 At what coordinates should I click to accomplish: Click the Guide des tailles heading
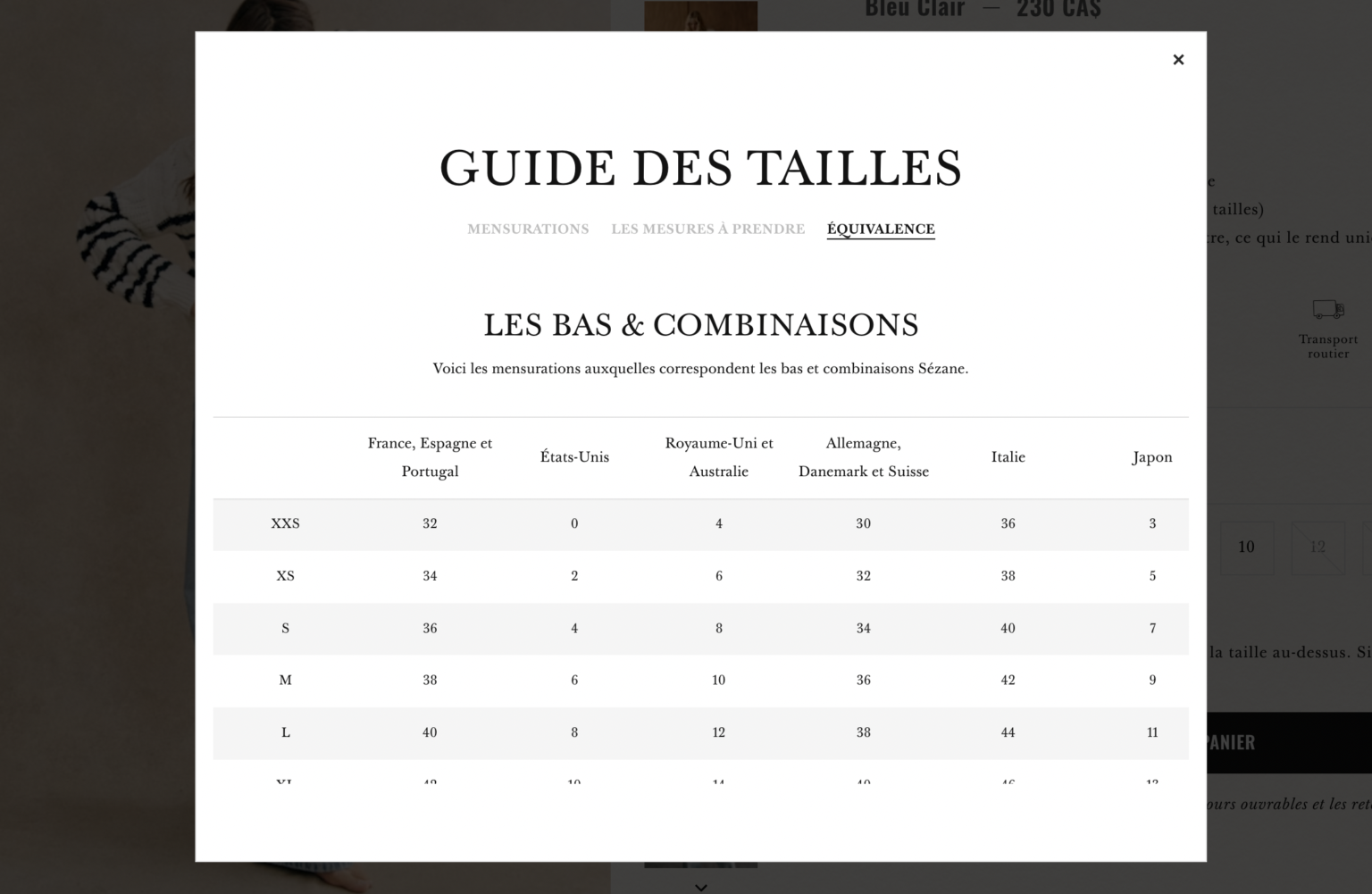click(701, 168)
